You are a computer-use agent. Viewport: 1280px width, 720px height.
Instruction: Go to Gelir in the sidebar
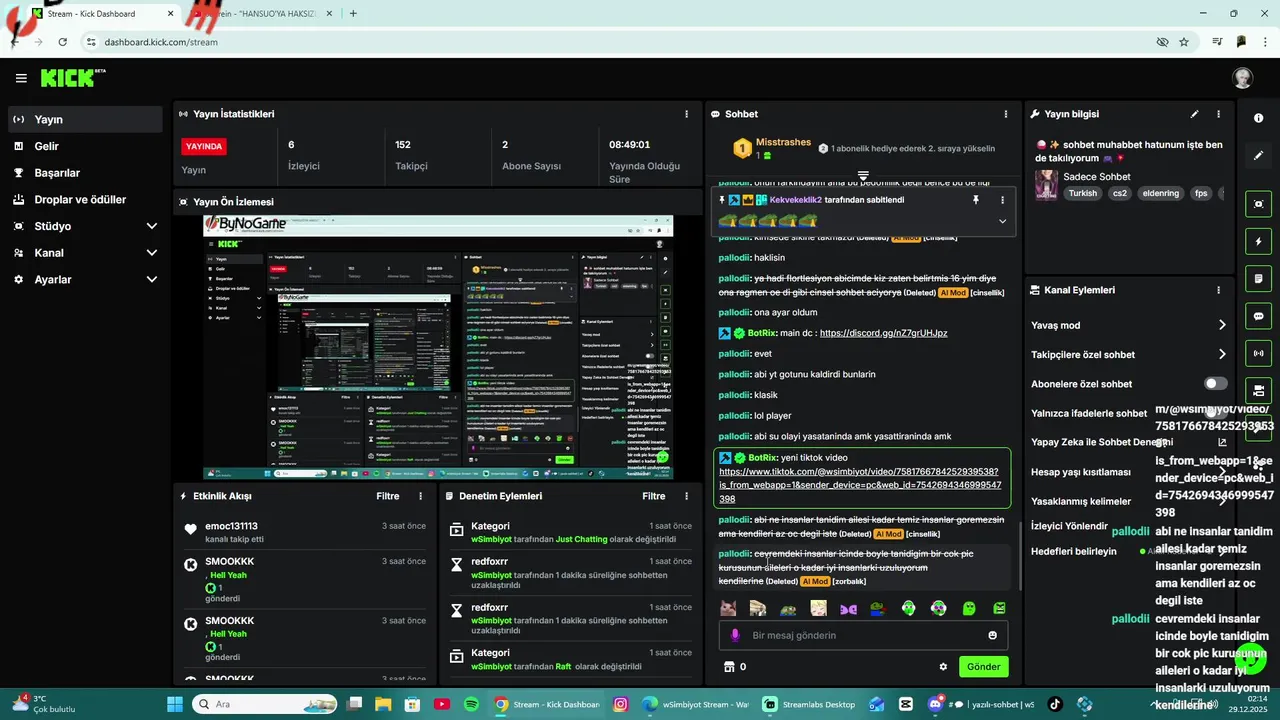[85, 146]
